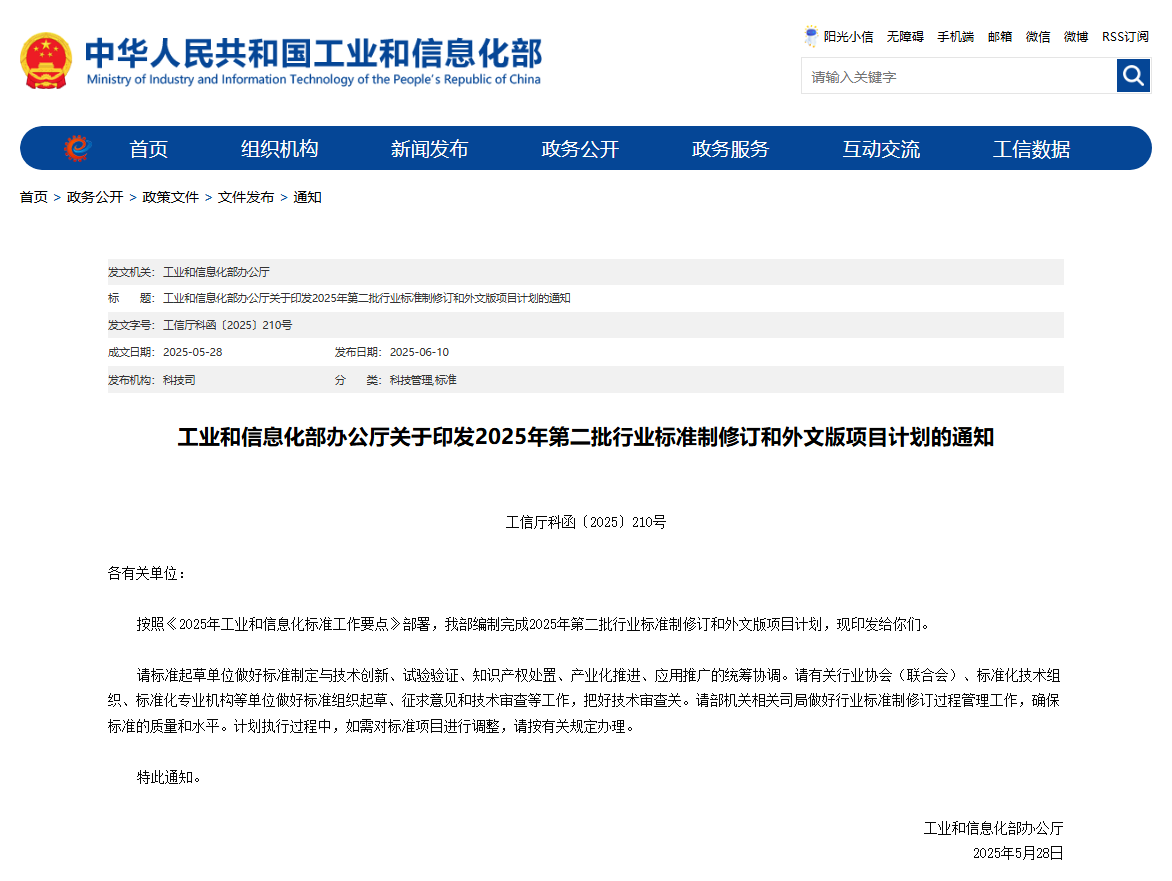Click 政策文件 in the breadcrumb
This screenshot has height=881, width=1172.
171,198
